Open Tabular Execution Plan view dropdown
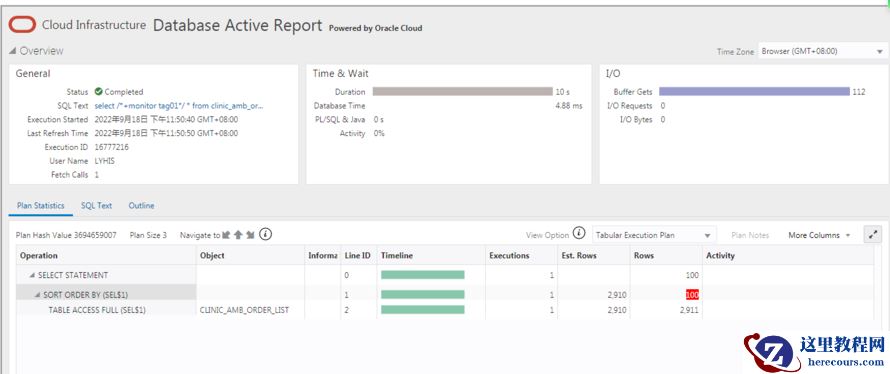 point(654,235)
